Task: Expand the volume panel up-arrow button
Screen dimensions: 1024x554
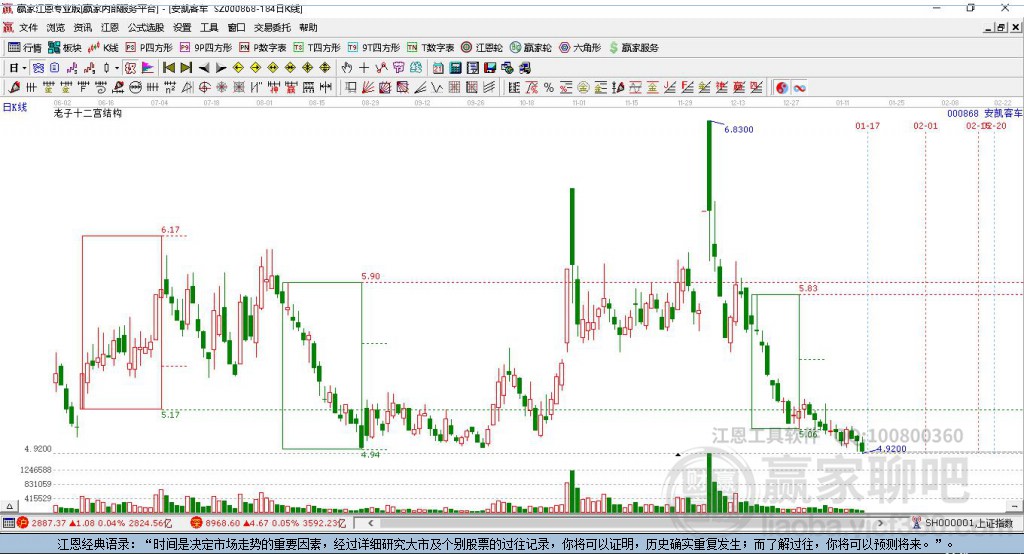Action: 9,506
